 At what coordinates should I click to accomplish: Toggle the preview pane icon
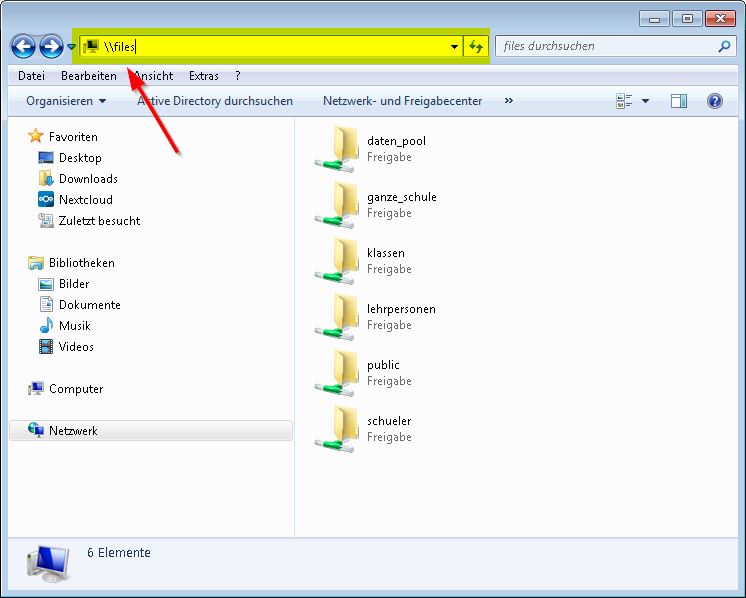pyautogui.click(x=679, y=101)
